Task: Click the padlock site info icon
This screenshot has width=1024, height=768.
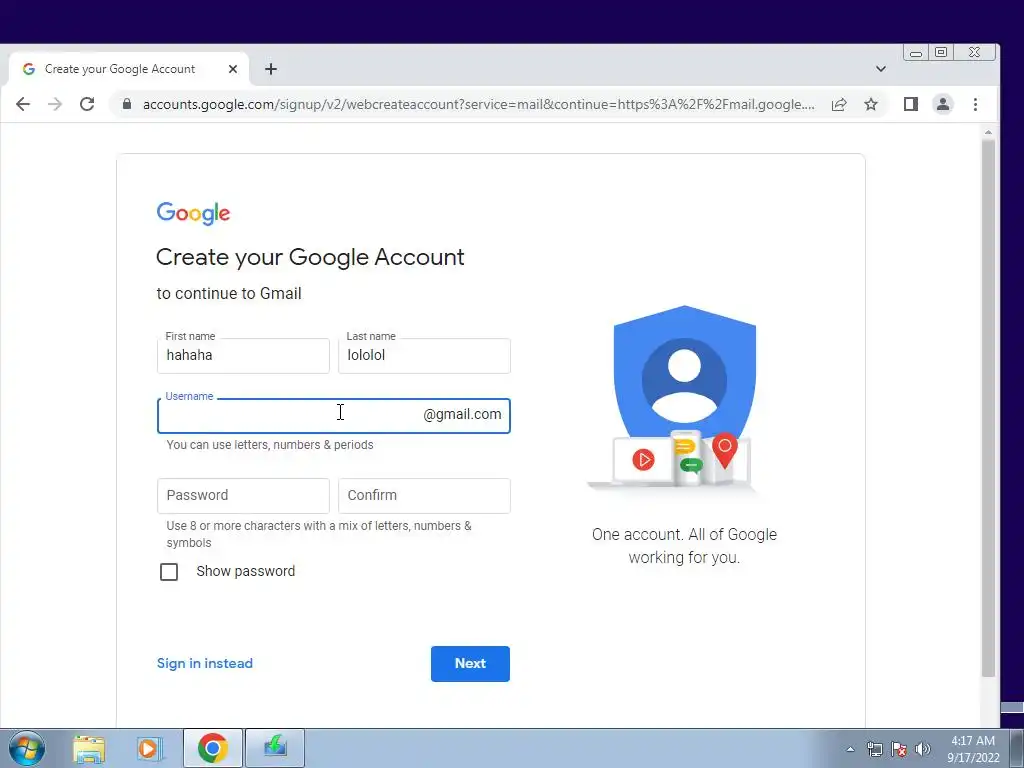Action: tap(127, 104)
